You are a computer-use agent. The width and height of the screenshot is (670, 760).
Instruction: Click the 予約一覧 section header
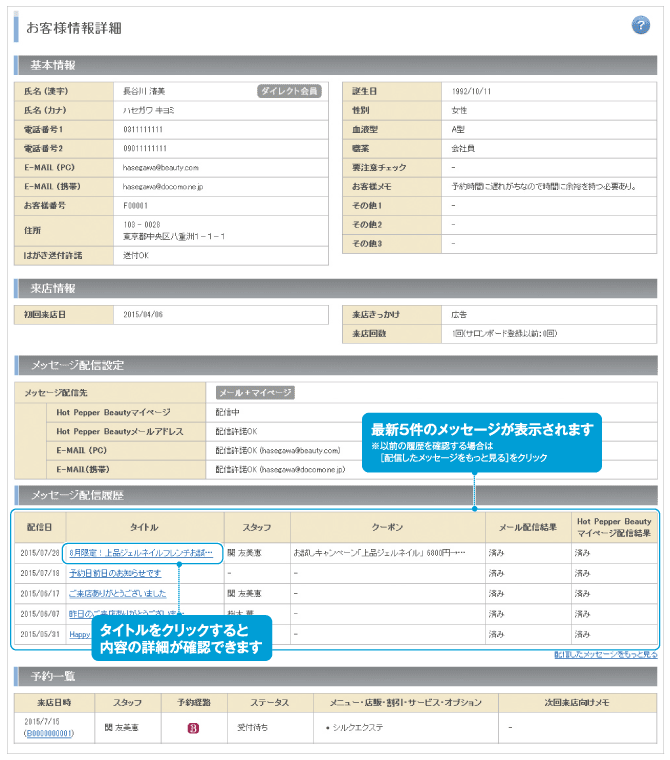53,675
